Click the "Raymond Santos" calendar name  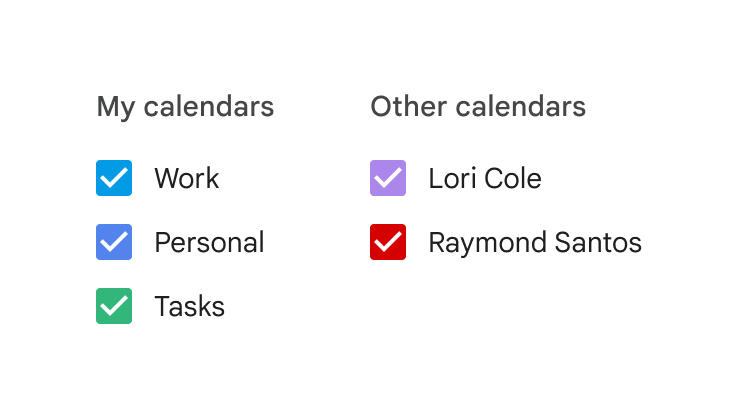535,243
